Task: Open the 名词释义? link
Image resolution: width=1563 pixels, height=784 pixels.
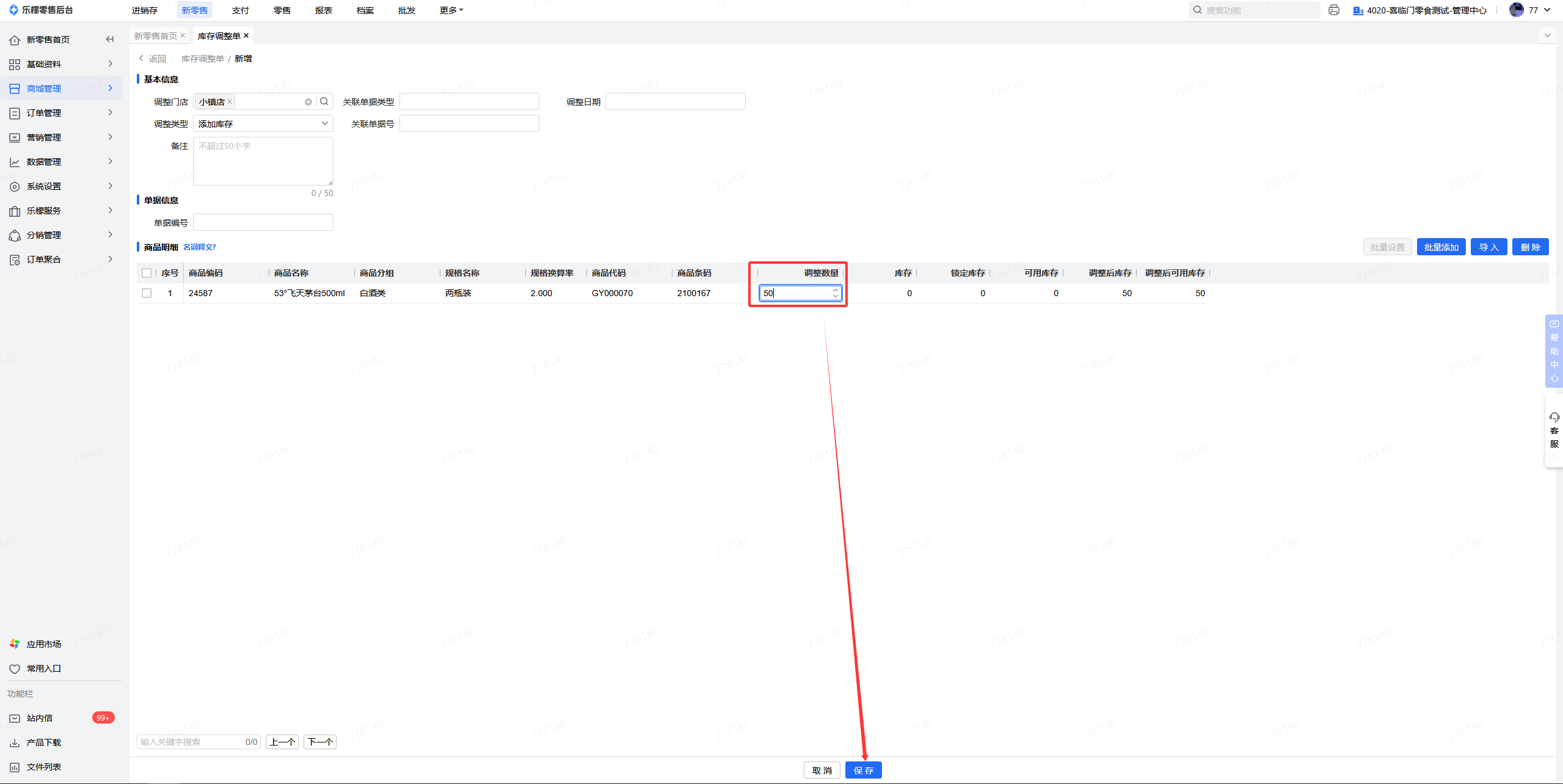Action: [200, 247]
